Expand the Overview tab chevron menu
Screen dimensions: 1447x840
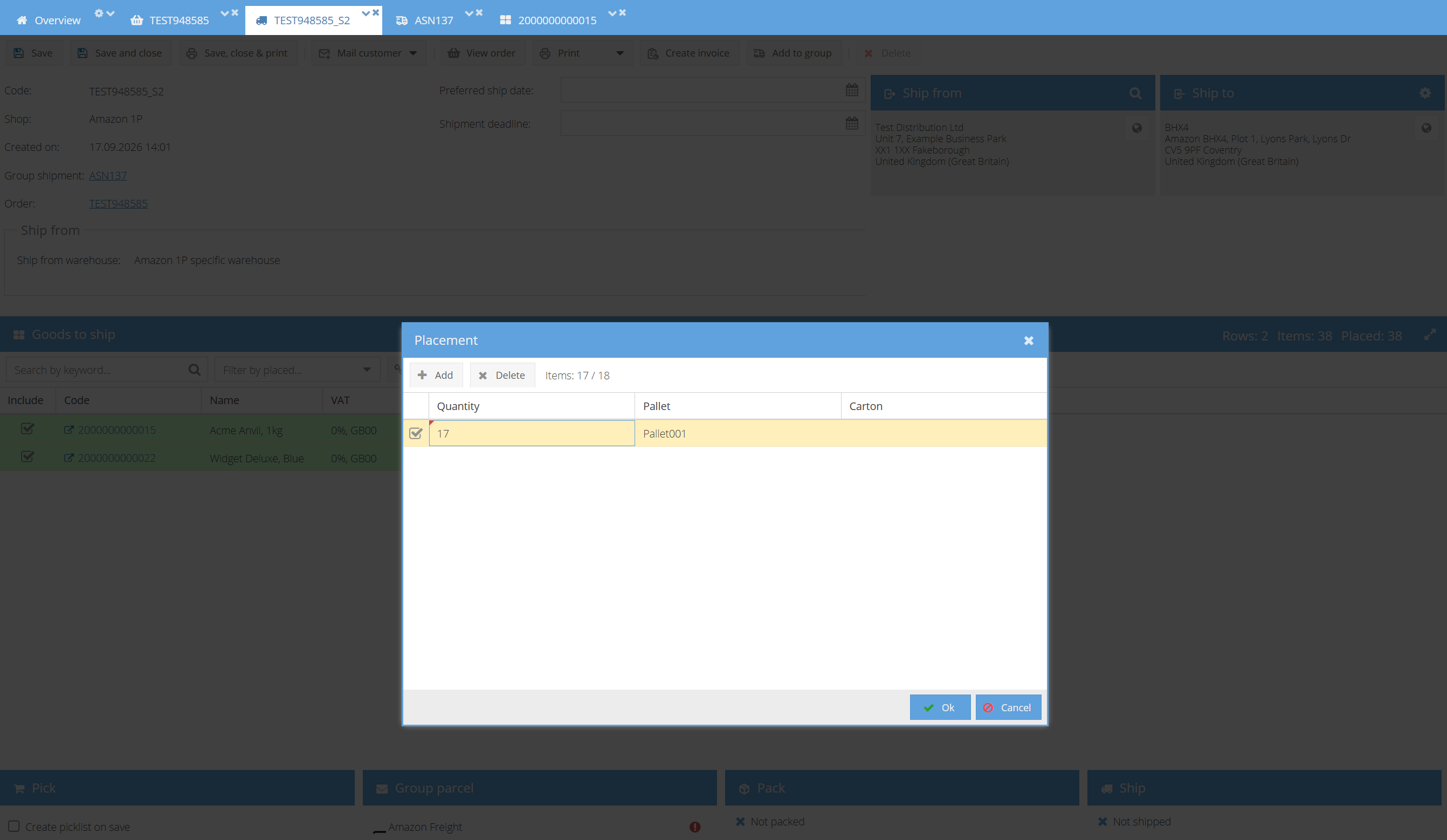pos(110,13)
